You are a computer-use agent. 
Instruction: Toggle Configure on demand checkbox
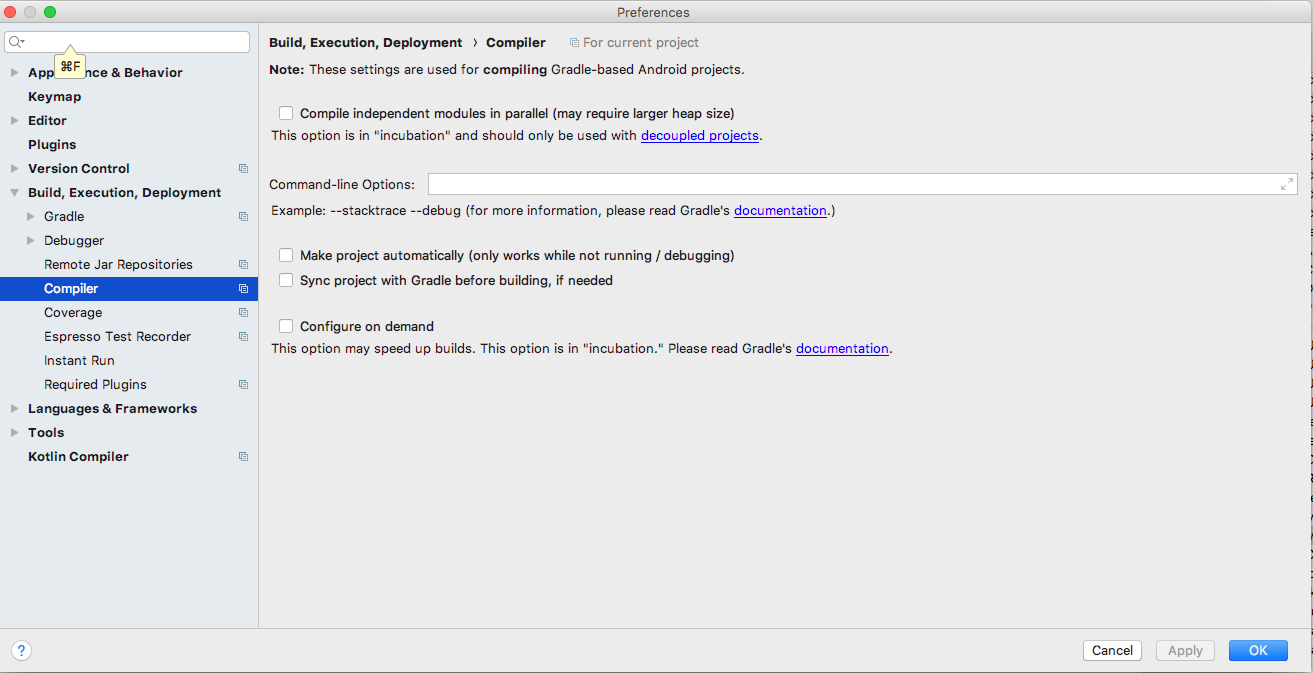(286, 326)
